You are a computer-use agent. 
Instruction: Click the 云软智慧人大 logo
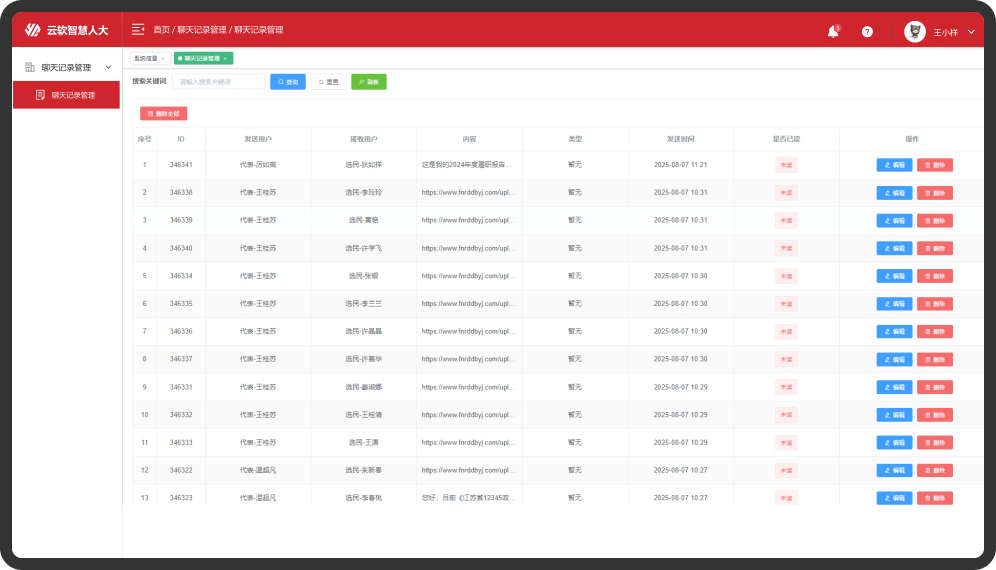pos(66,30)
